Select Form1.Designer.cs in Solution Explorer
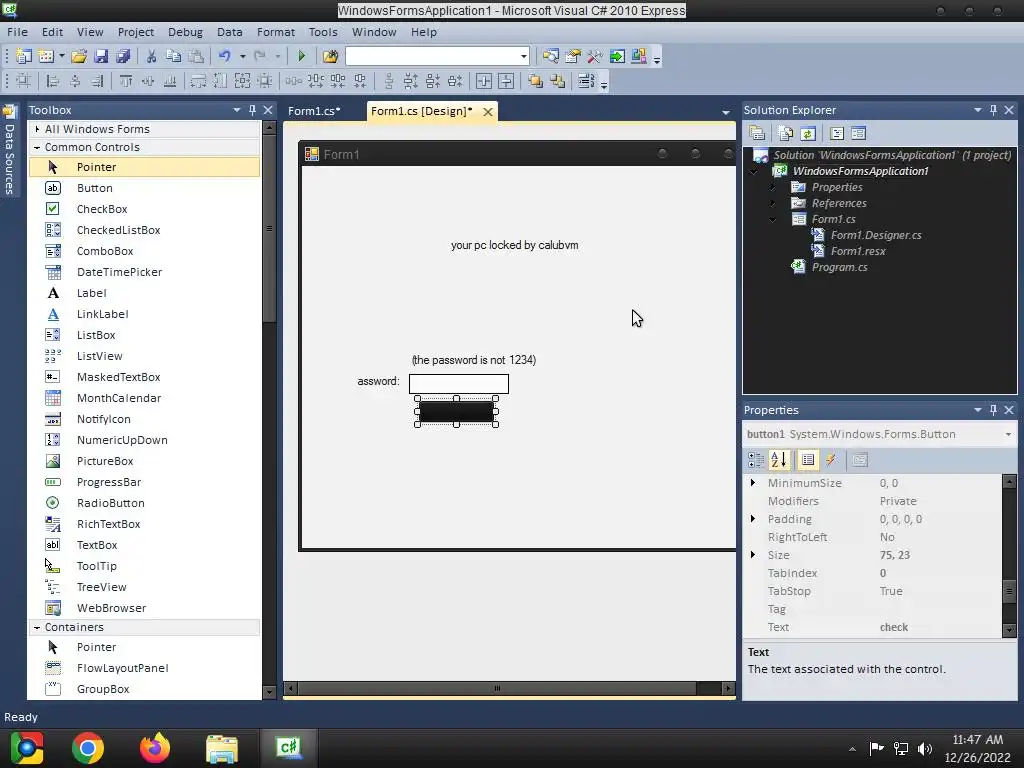 875,235
